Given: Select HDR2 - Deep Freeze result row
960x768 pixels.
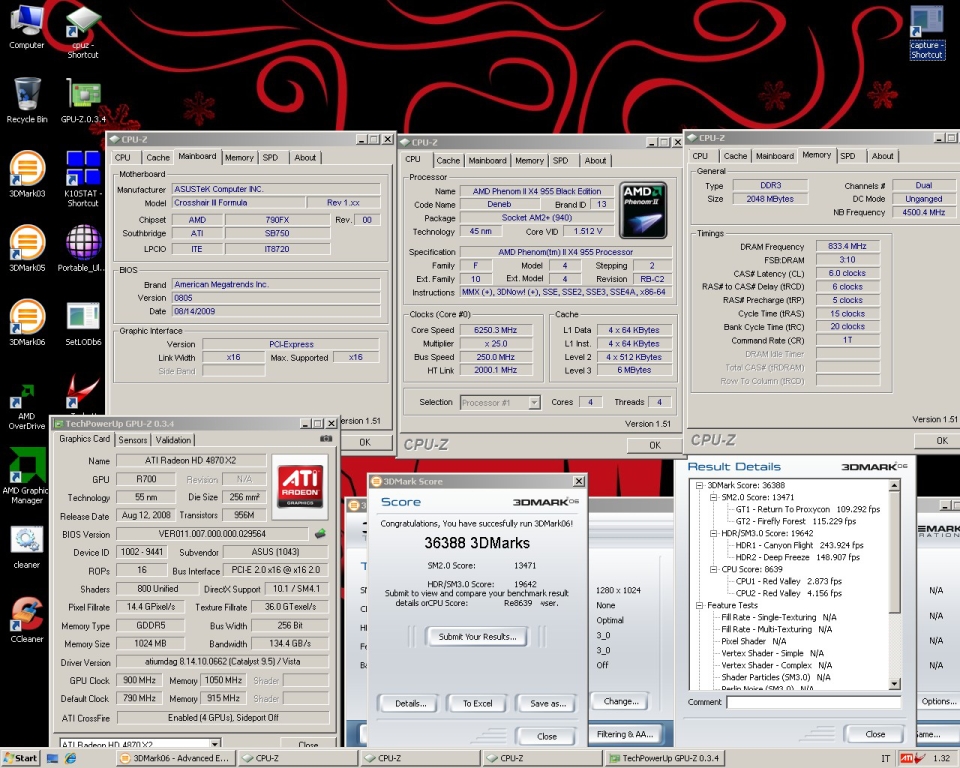Looking at the screenshot, I should (797, 557).
